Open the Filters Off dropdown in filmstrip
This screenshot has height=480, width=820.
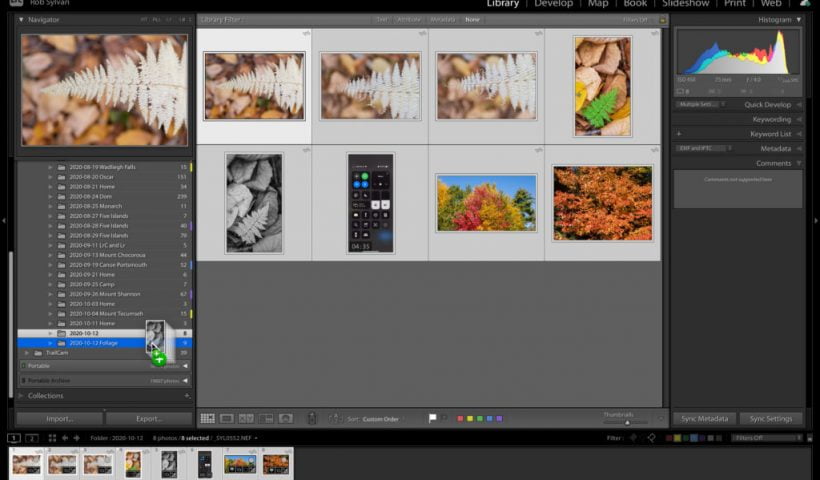tap(768, 438)
